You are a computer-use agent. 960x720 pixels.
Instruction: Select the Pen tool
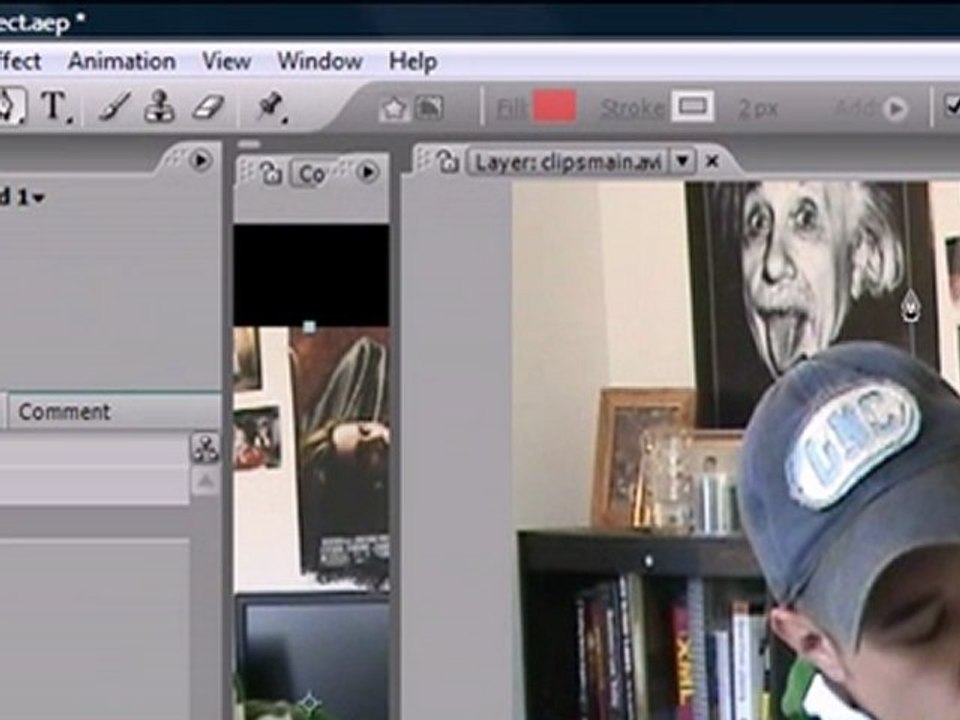(10, 107)
